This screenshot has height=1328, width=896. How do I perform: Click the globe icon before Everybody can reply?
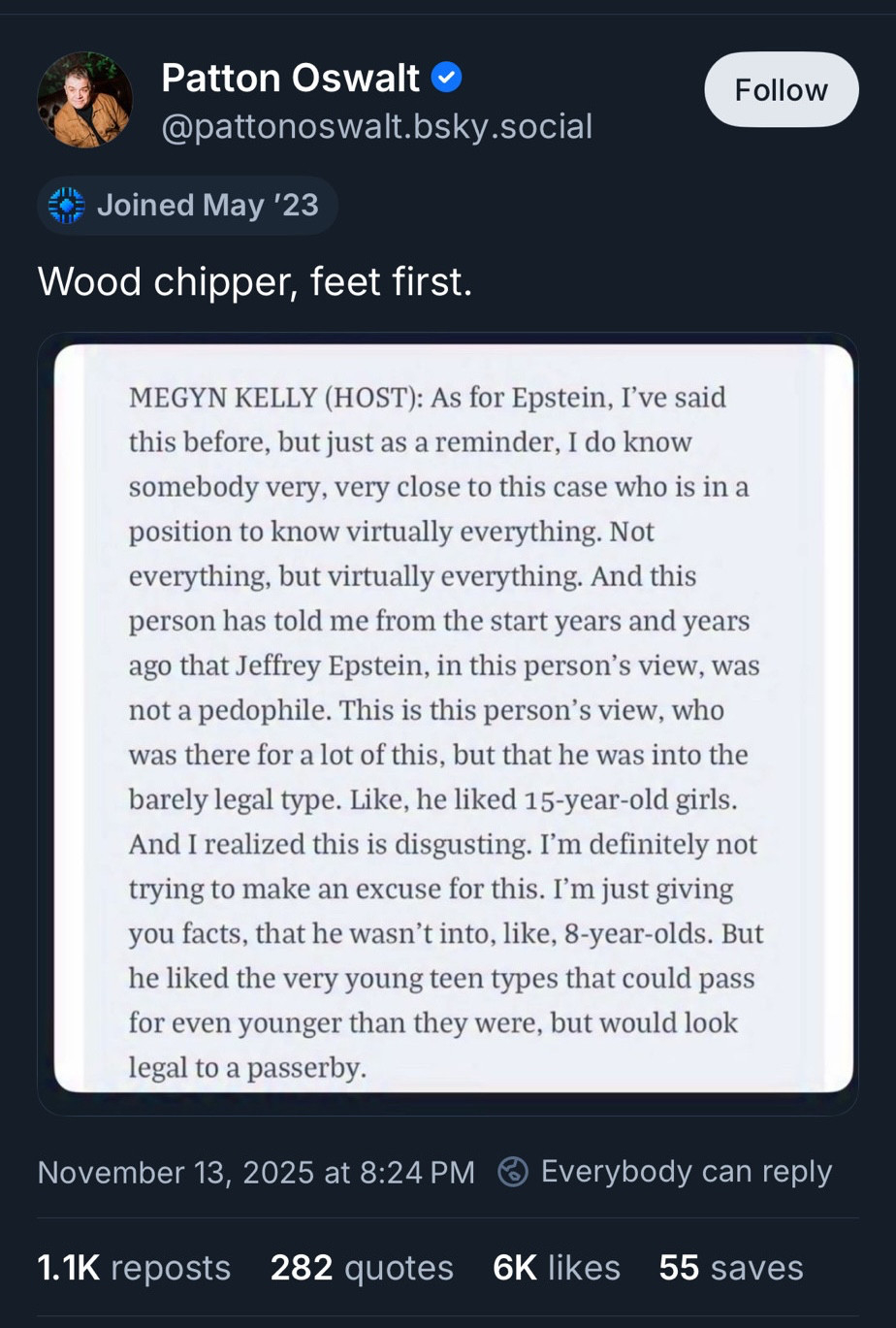tap(512, 1172)
